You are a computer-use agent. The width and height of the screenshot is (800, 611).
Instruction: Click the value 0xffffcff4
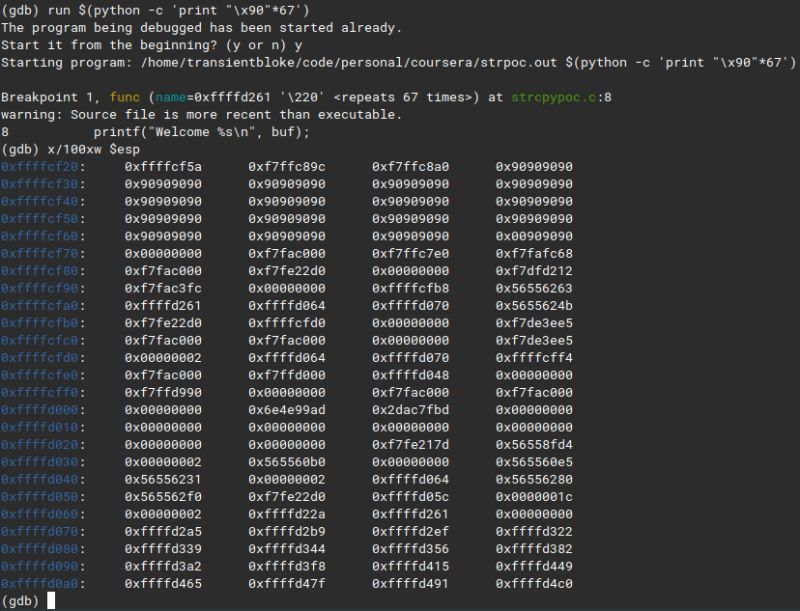pyautogui.click(x=534, y=358)
